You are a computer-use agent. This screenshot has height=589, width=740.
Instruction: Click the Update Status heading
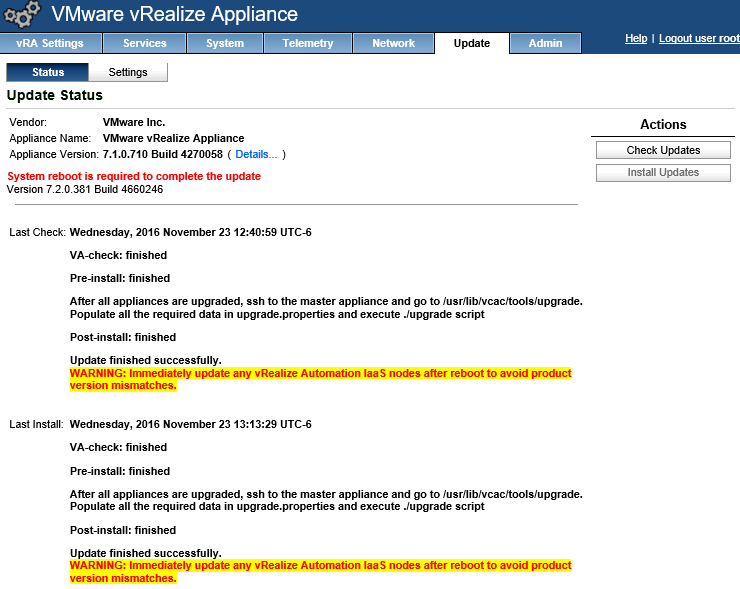coord(55,95)
